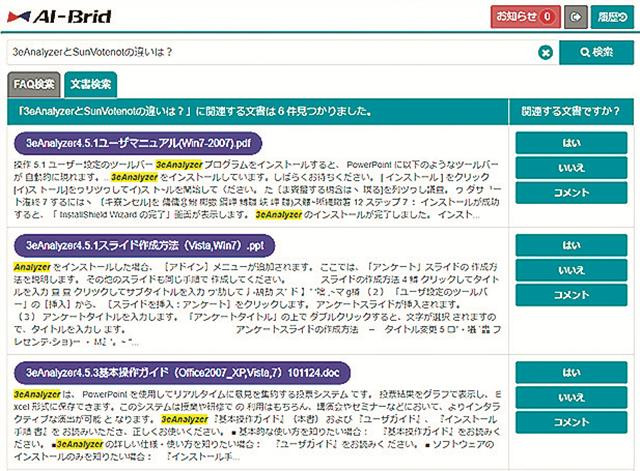Switch to the FAQ検索 tab
Image resolution: width=640 pixels, height=471 pixels.
[x=34, y=84]
